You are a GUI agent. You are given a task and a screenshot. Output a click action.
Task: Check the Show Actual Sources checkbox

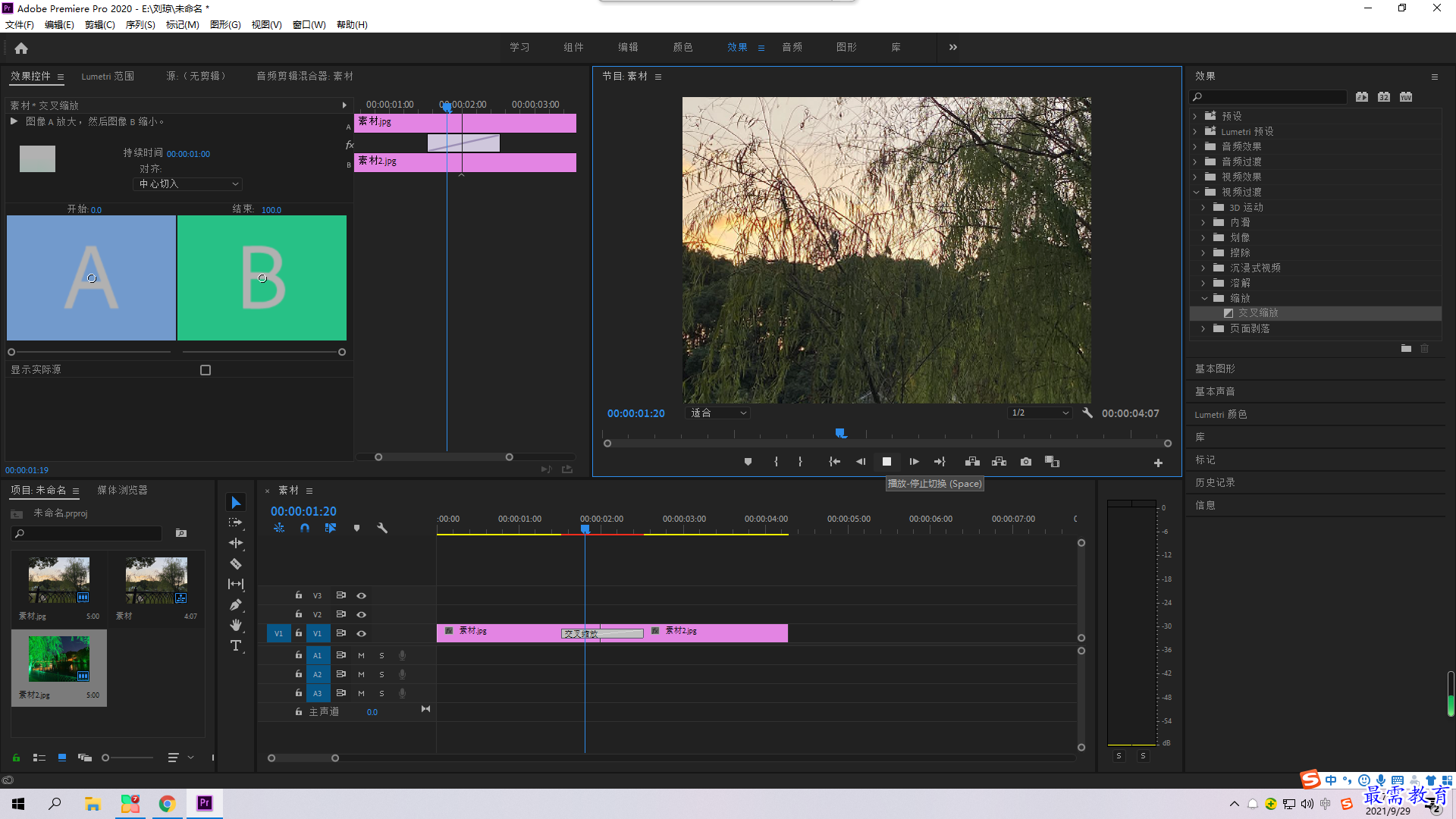tap(206, 370)
